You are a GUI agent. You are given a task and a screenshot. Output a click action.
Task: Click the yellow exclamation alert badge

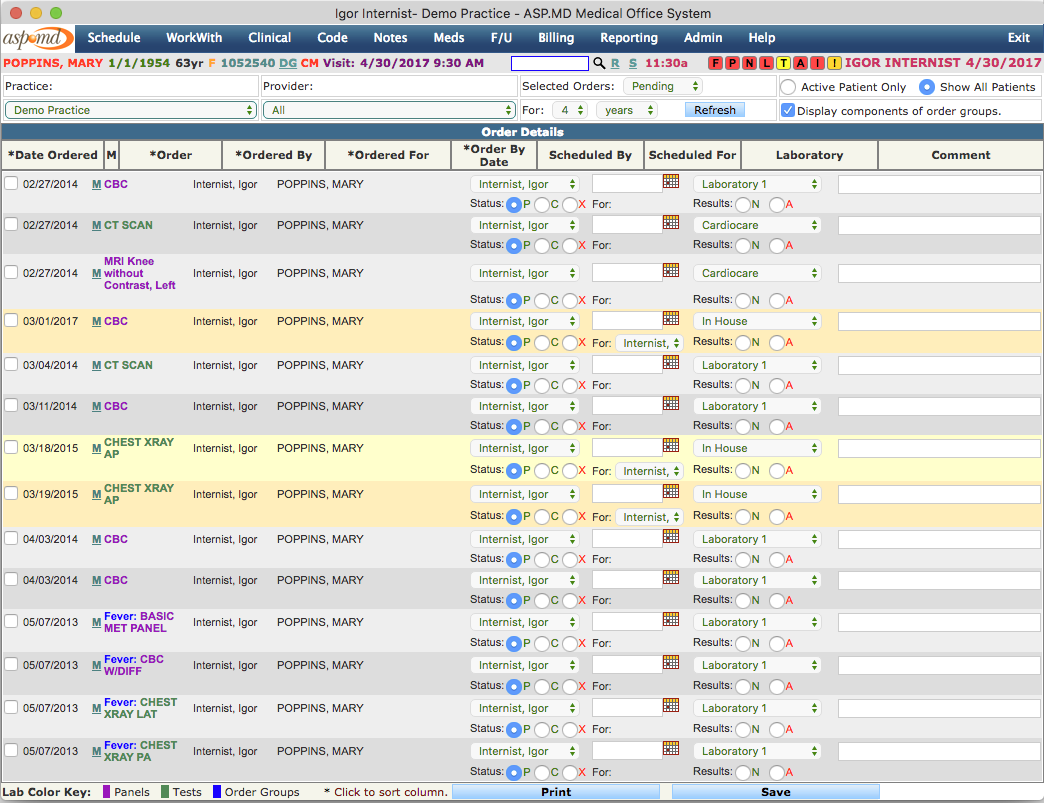click(x=834, y=63)
